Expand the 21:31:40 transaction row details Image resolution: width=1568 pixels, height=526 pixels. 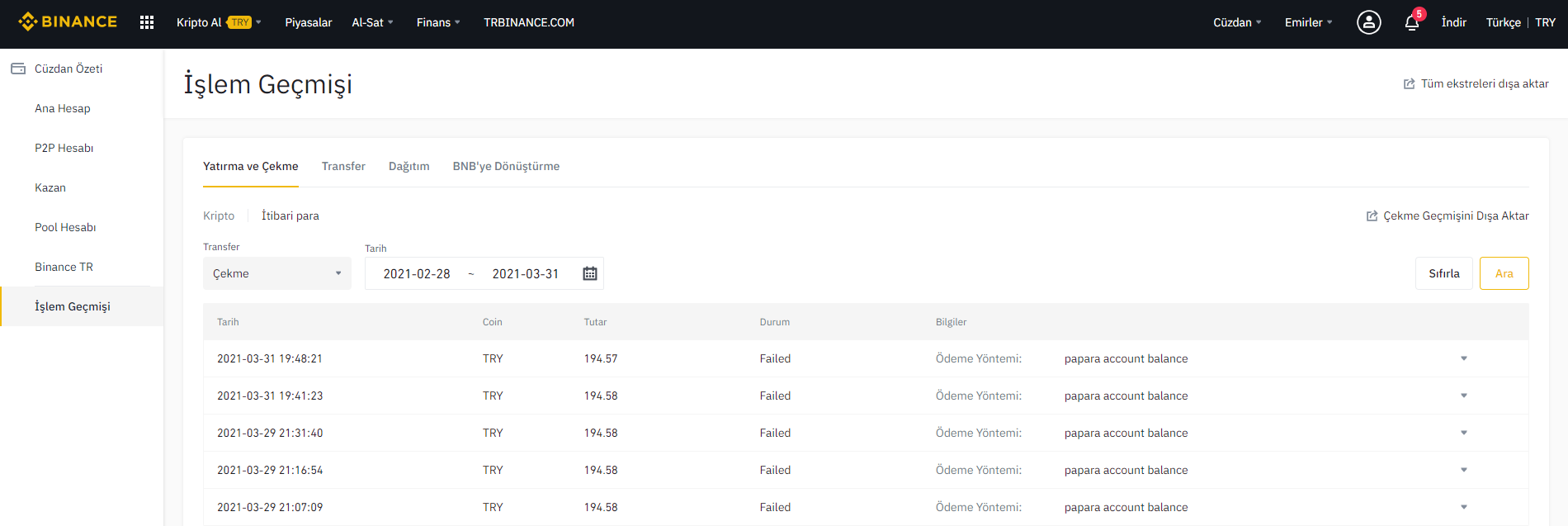point(1464,433)
